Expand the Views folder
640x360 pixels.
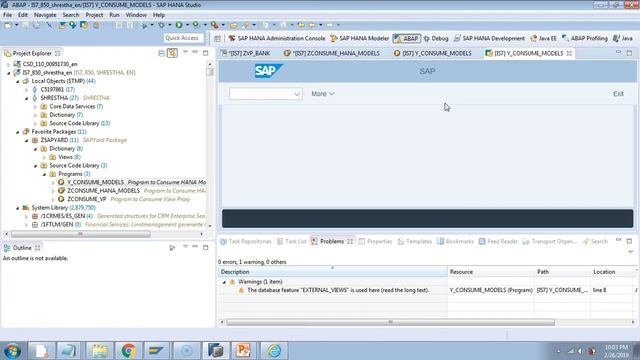44,157
